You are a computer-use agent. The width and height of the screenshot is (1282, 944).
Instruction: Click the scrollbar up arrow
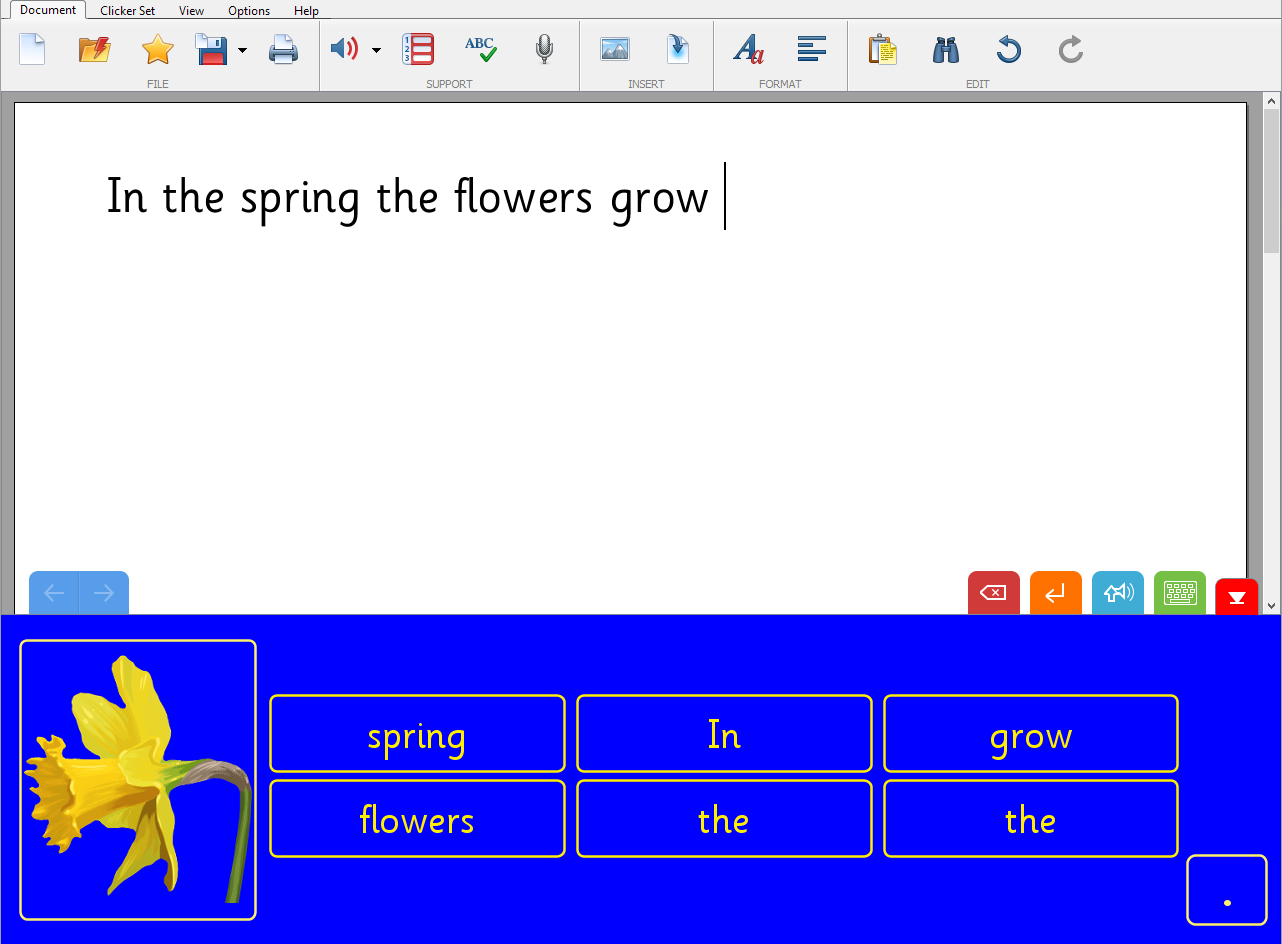click(1272, 101)
